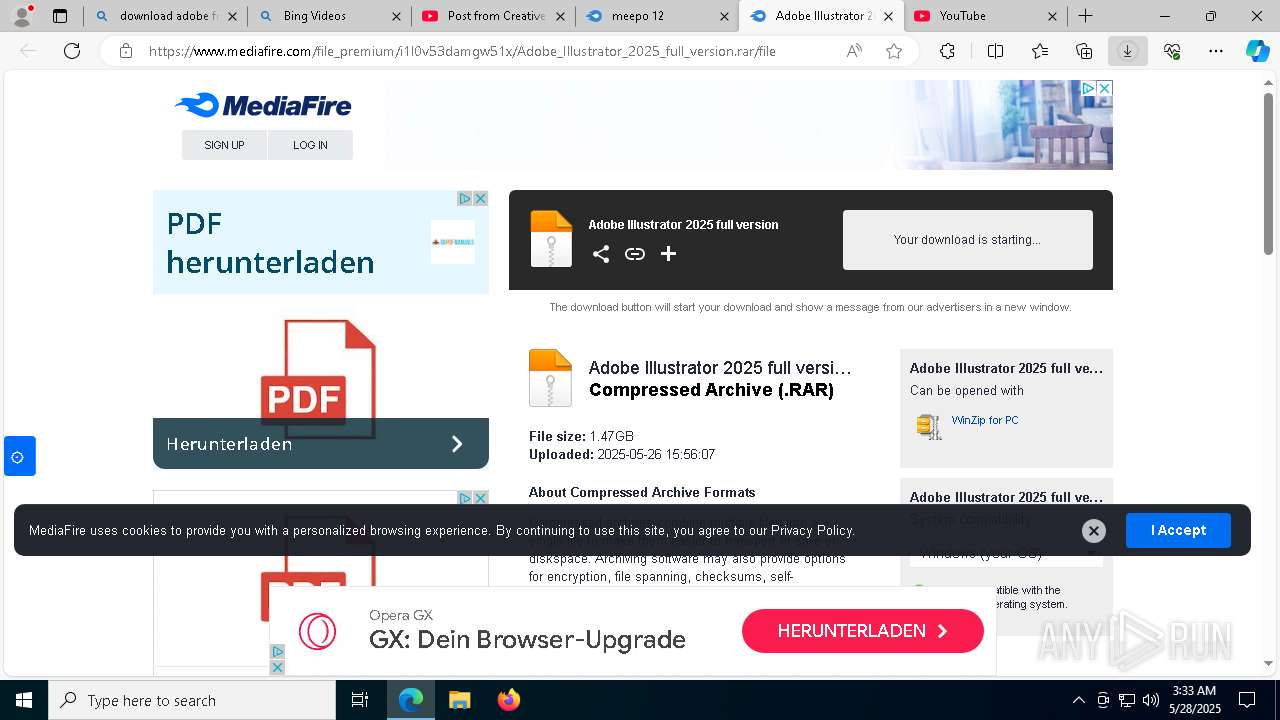Image resolution: width=1280 pixels, height=720 pixels.
Task: Add this page to favorites
Action: [894, 51]
